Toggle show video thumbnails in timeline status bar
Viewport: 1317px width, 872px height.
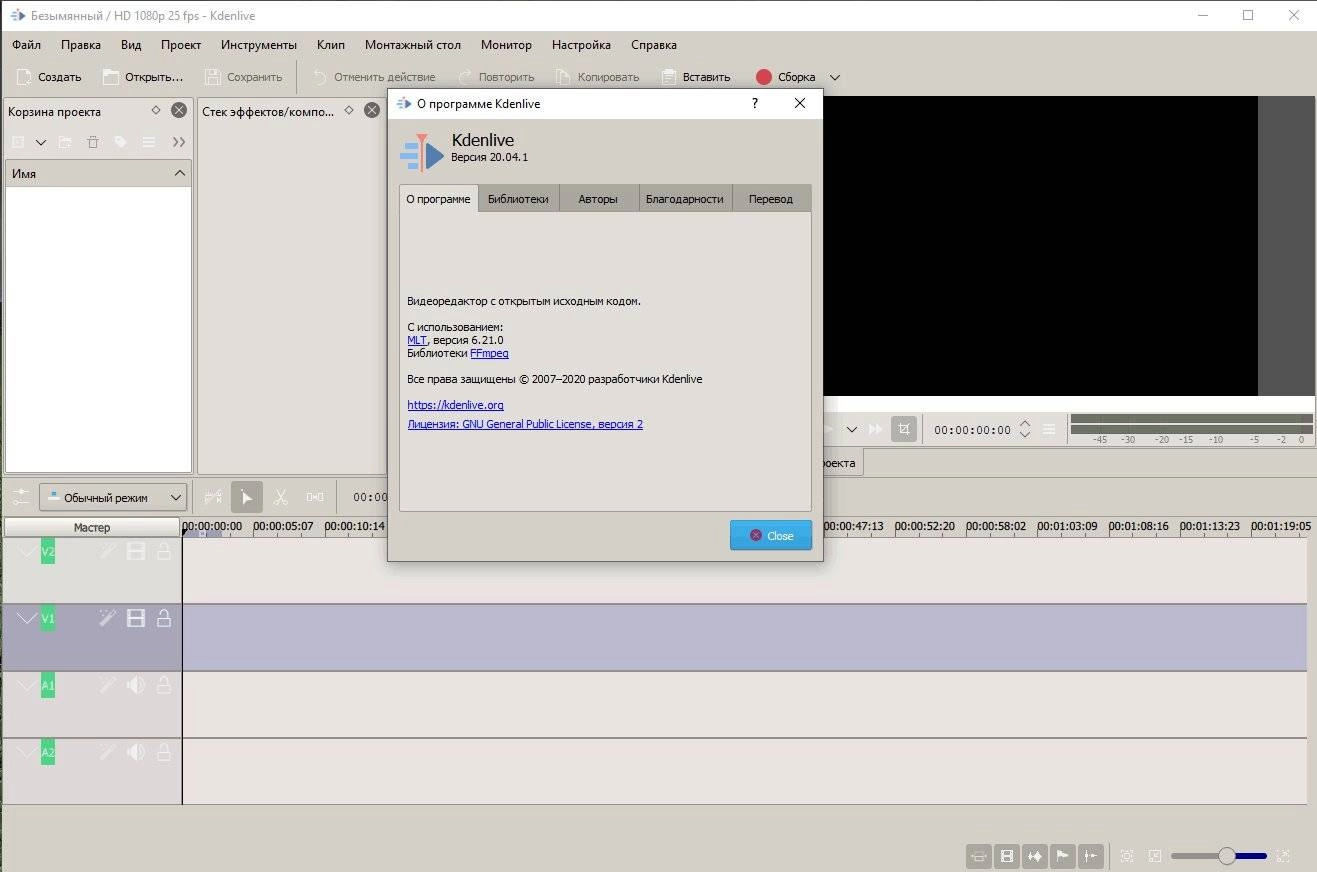pyautogui.click(x=1007, y=856)
